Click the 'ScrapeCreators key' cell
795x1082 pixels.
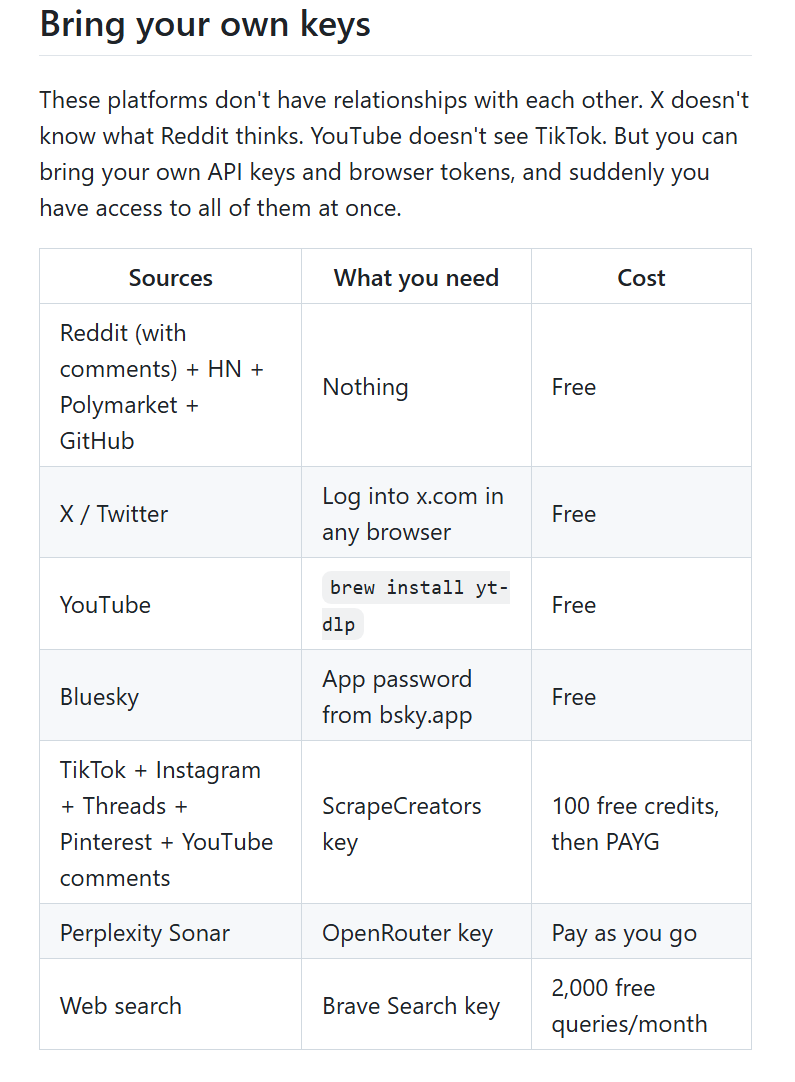(x=416, y=823)
